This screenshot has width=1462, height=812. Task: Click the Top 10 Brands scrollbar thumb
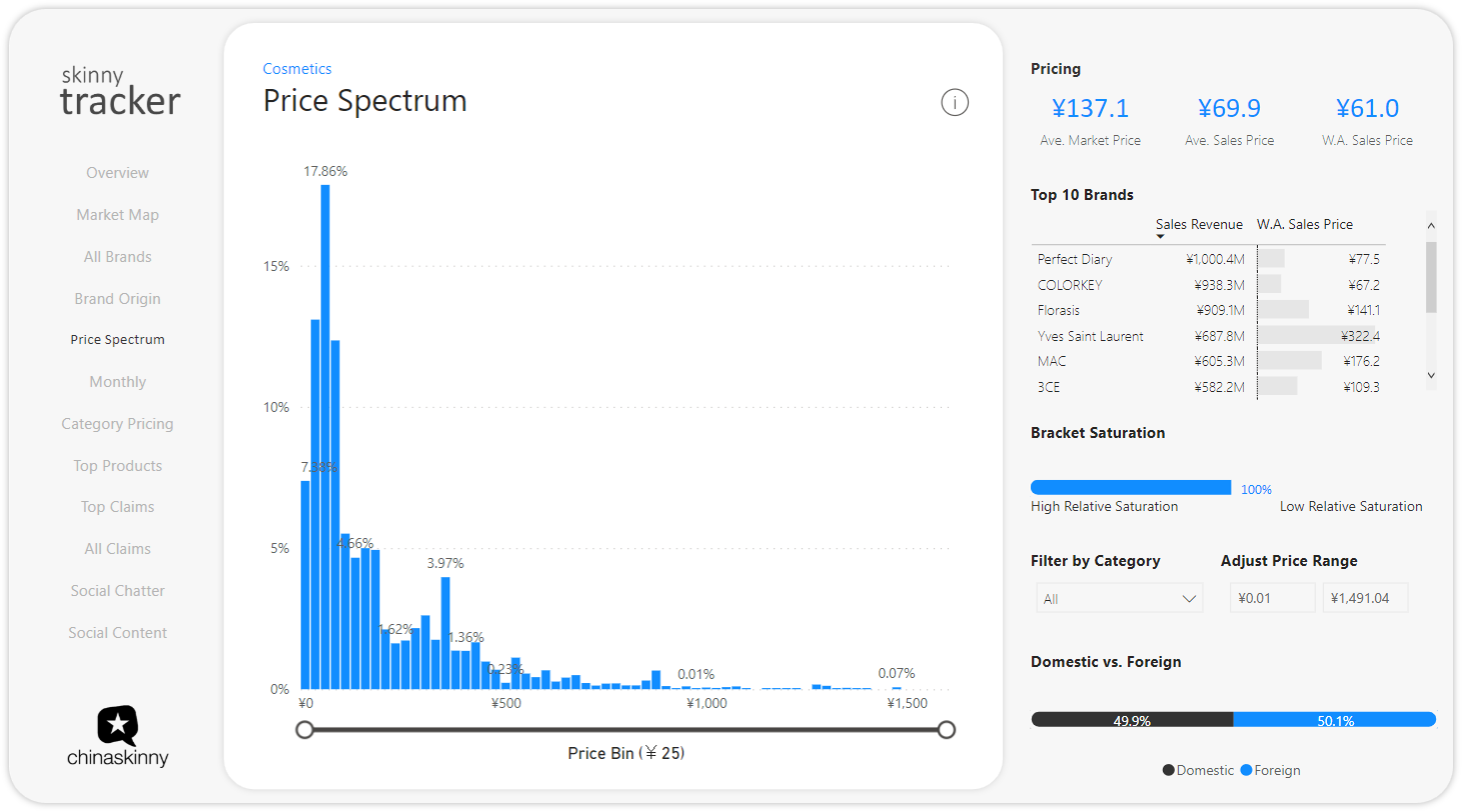1431,277
